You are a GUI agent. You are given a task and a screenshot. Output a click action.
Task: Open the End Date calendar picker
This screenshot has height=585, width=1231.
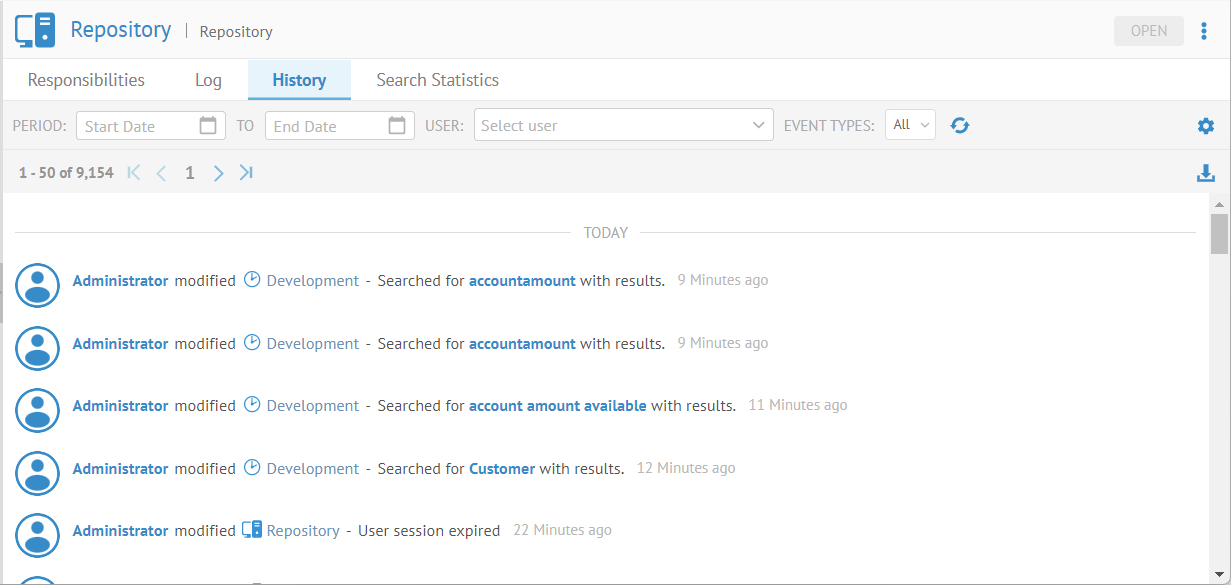(x=397, y=126)
